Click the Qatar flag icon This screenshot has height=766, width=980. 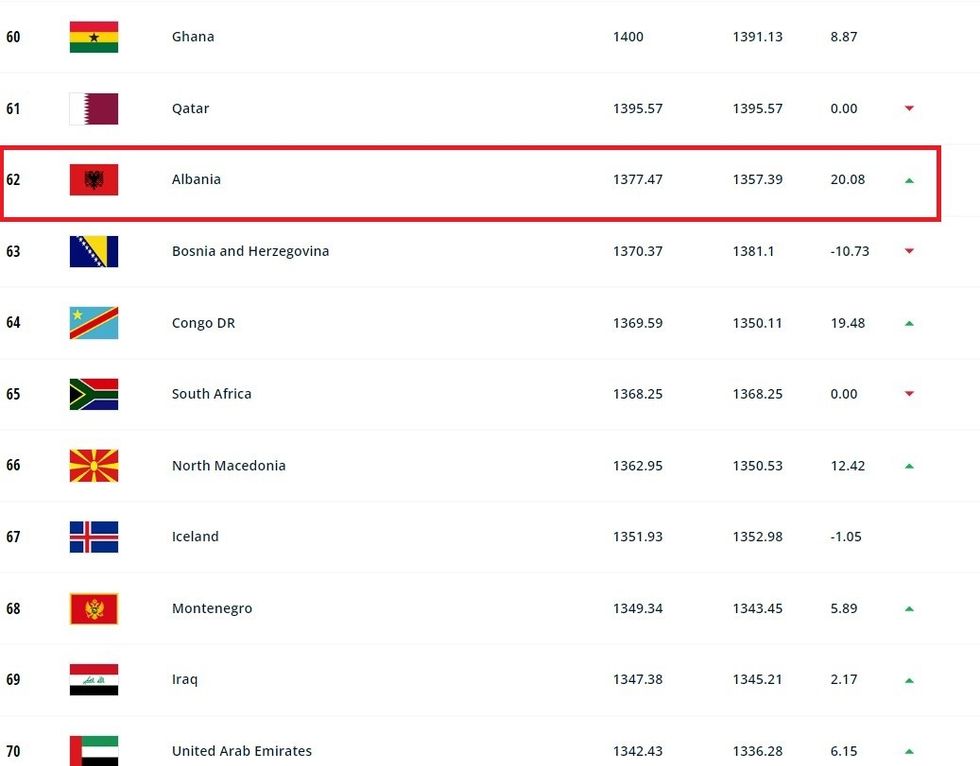94,109
